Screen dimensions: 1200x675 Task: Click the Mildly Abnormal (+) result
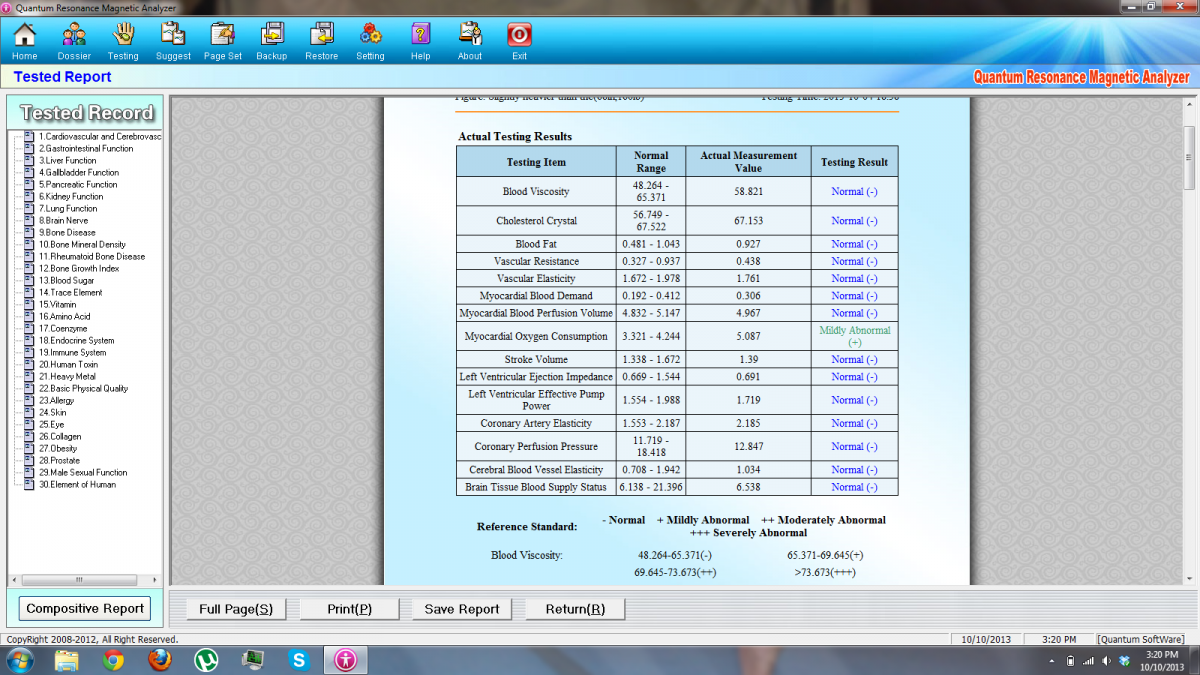click(854, 336)
